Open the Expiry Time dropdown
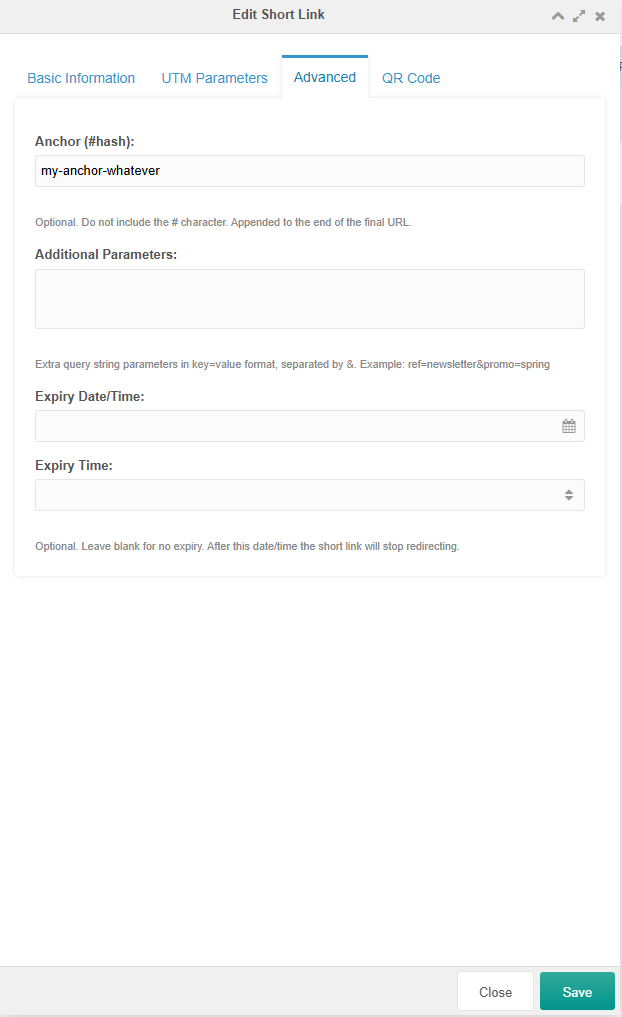 coord(310,494)
